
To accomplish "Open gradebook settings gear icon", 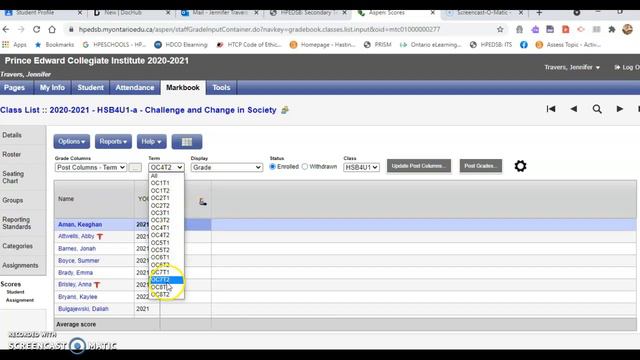I will tap(520, 166).
